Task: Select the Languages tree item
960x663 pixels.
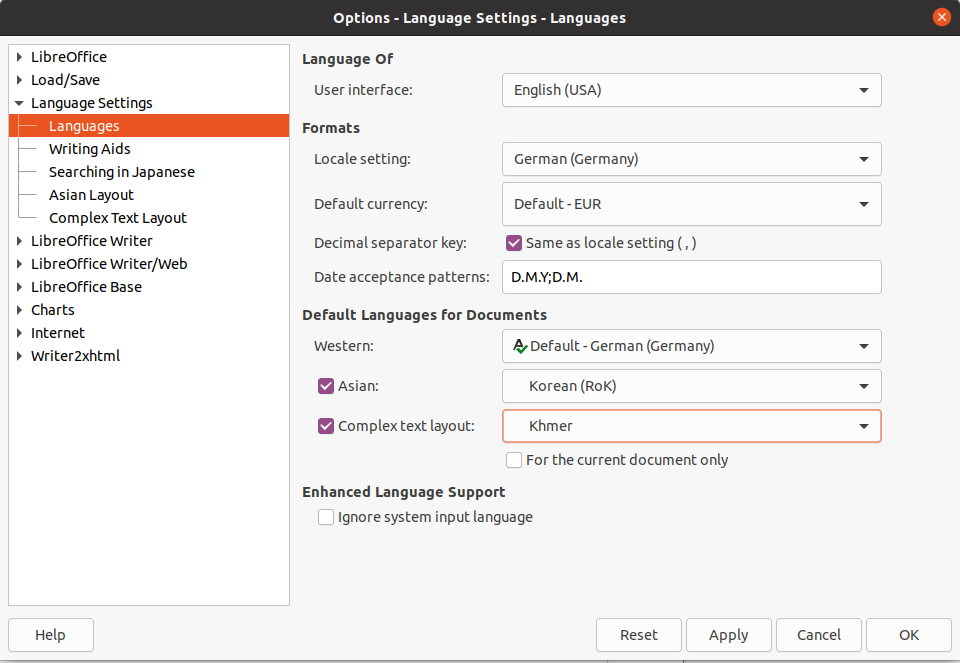Action: [149, 125]
